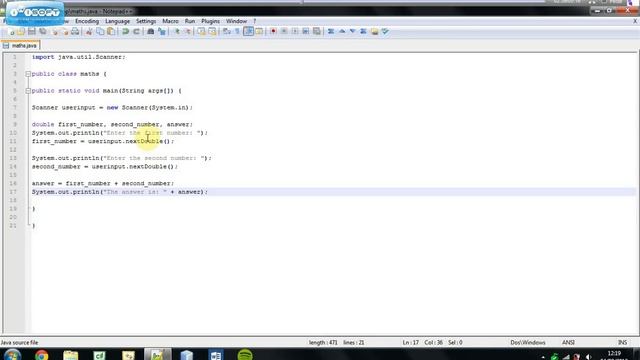This screenshot has height=360, width=640.
Task: Click the blue up arrow toolbar icon
Action: point(342,31)
